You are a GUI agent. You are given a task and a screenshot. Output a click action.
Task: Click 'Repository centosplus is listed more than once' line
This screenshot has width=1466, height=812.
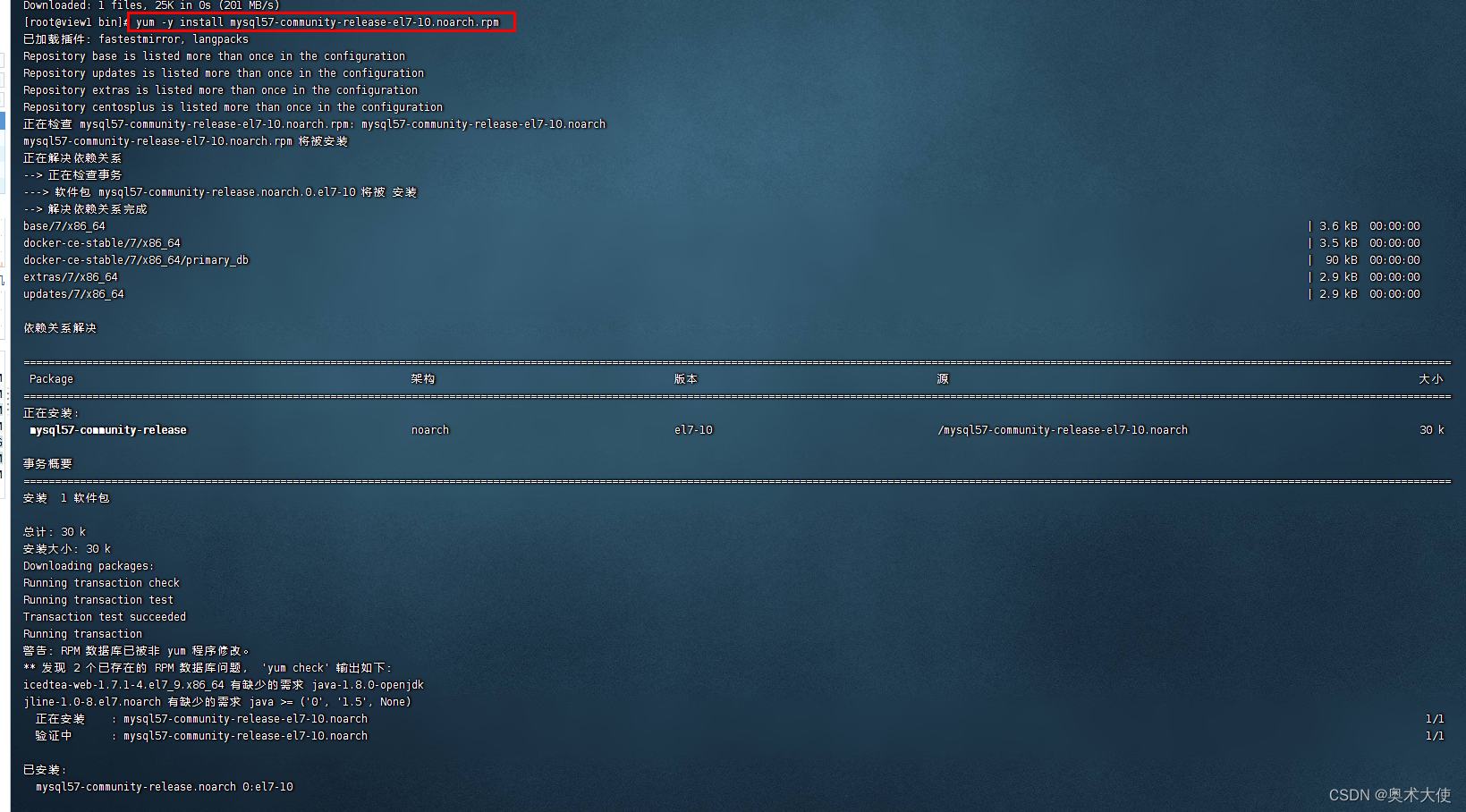[233, 107]
